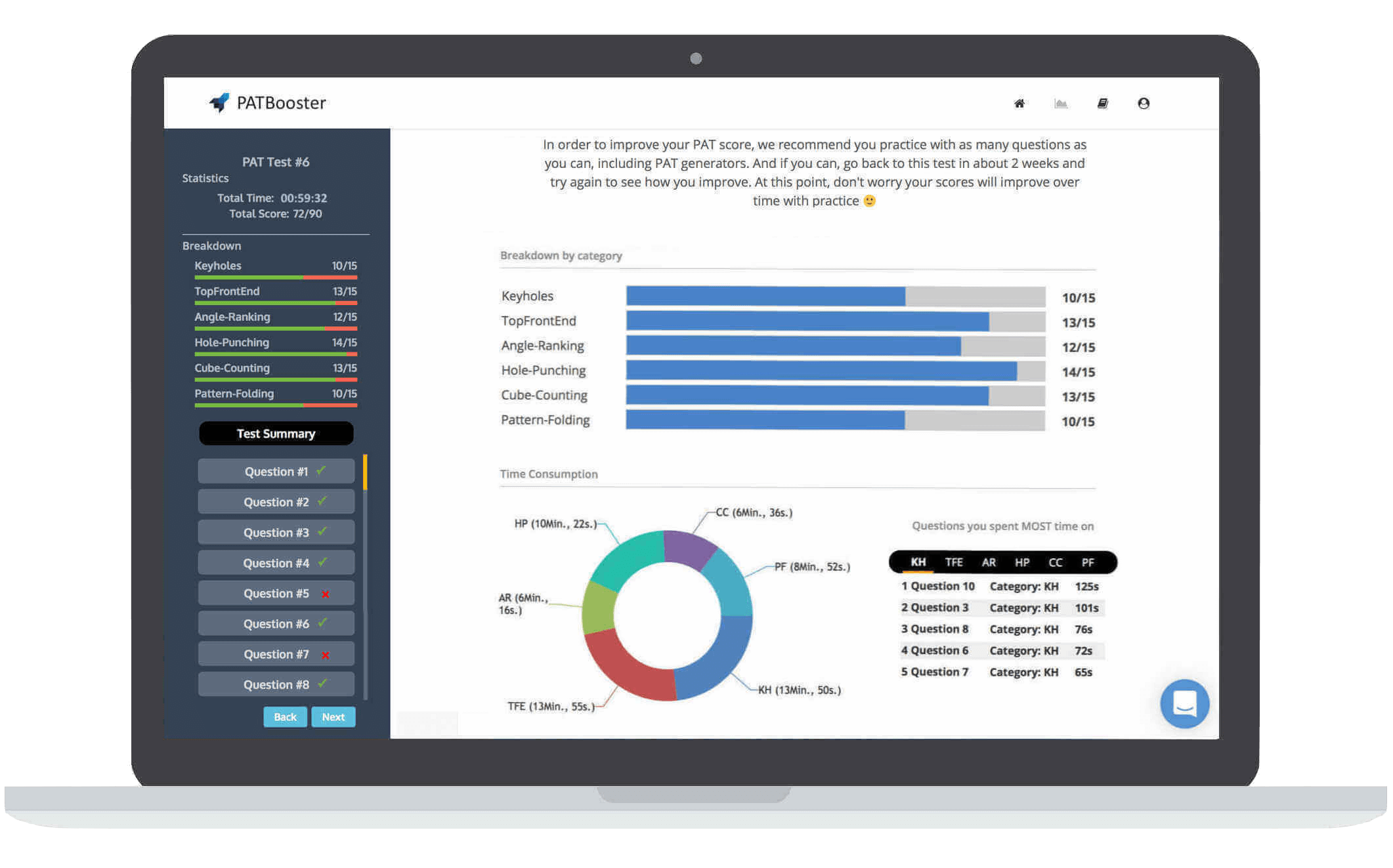Click the 'TopFrontEnd' sidebar breakdown label
Screen dimensions: 1393x868
click(x=226, y=291)
